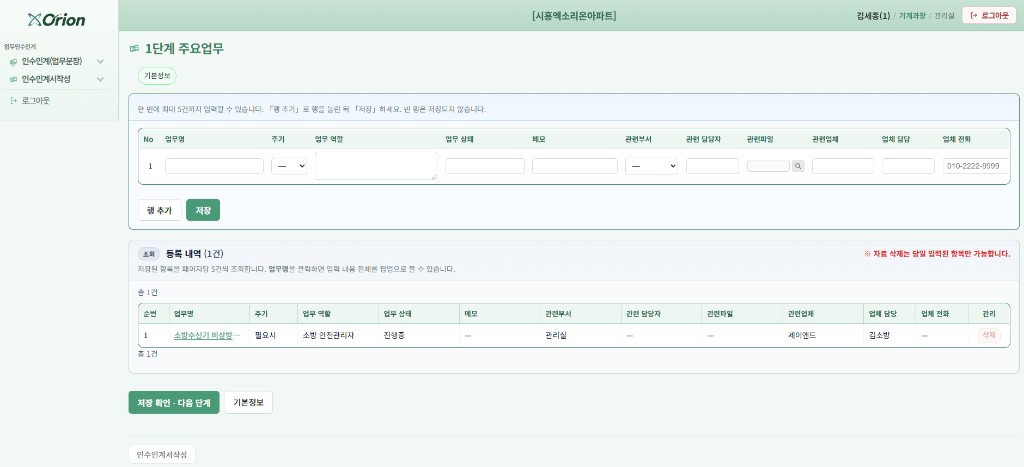Screen dimensions: 1024x467
Task: Click the 조회 badge
Action: point(149,254)
